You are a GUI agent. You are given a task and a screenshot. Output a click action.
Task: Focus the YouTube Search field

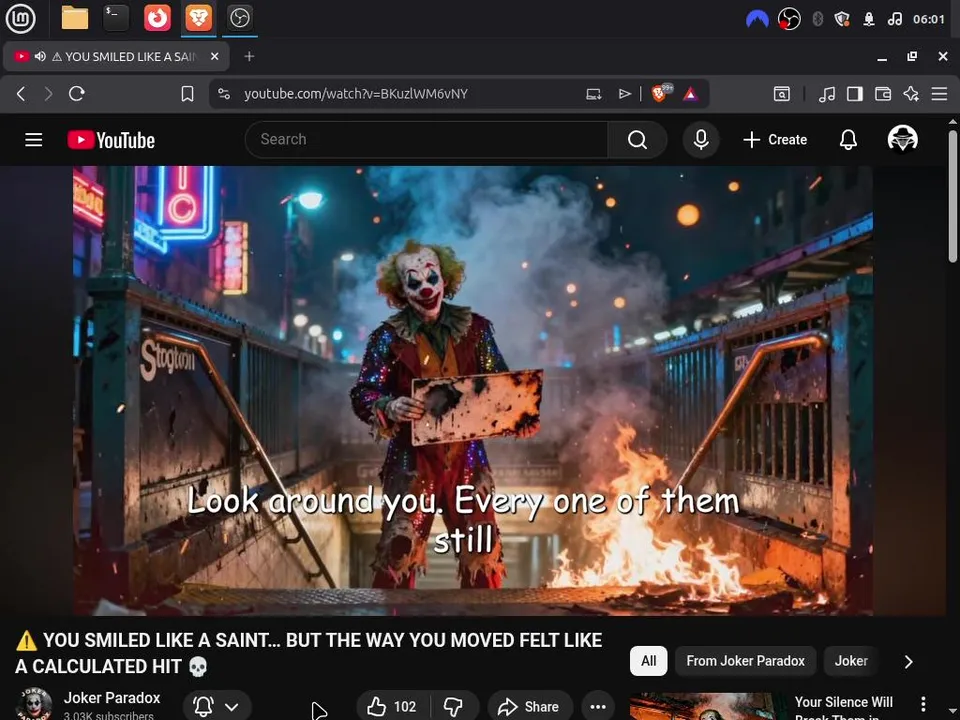click(427, 140)
